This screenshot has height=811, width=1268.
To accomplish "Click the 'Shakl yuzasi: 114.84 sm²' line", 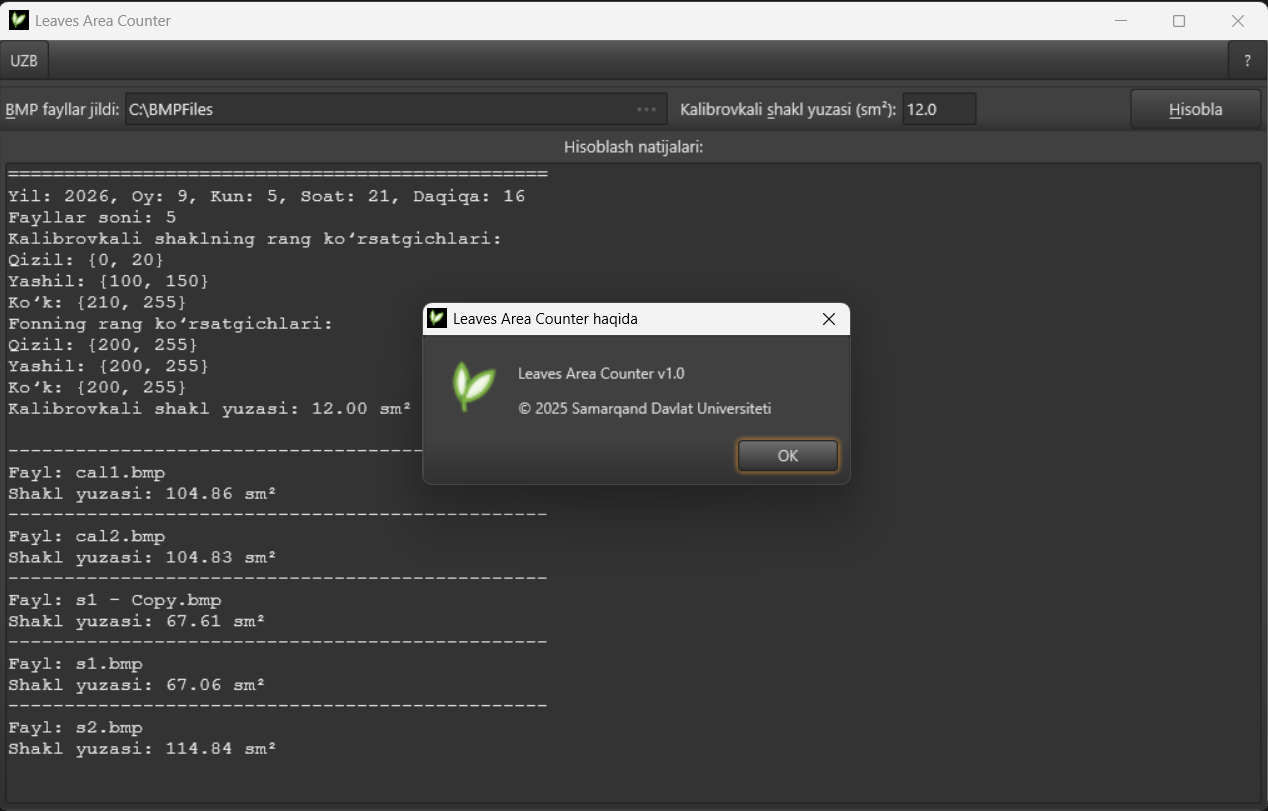I will coord(142,748).
